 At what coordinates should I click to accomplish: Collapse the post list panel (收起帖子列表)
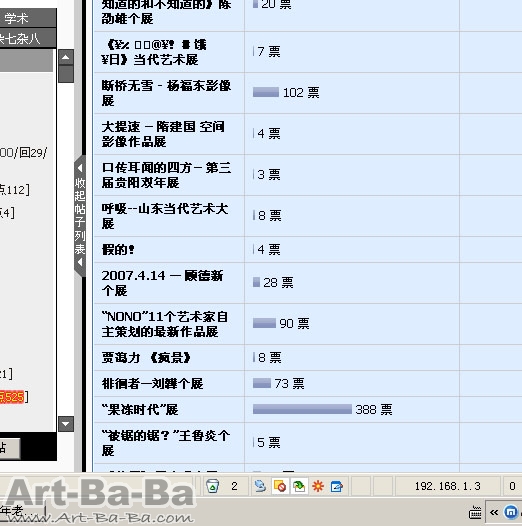click(x=80, y=216)
